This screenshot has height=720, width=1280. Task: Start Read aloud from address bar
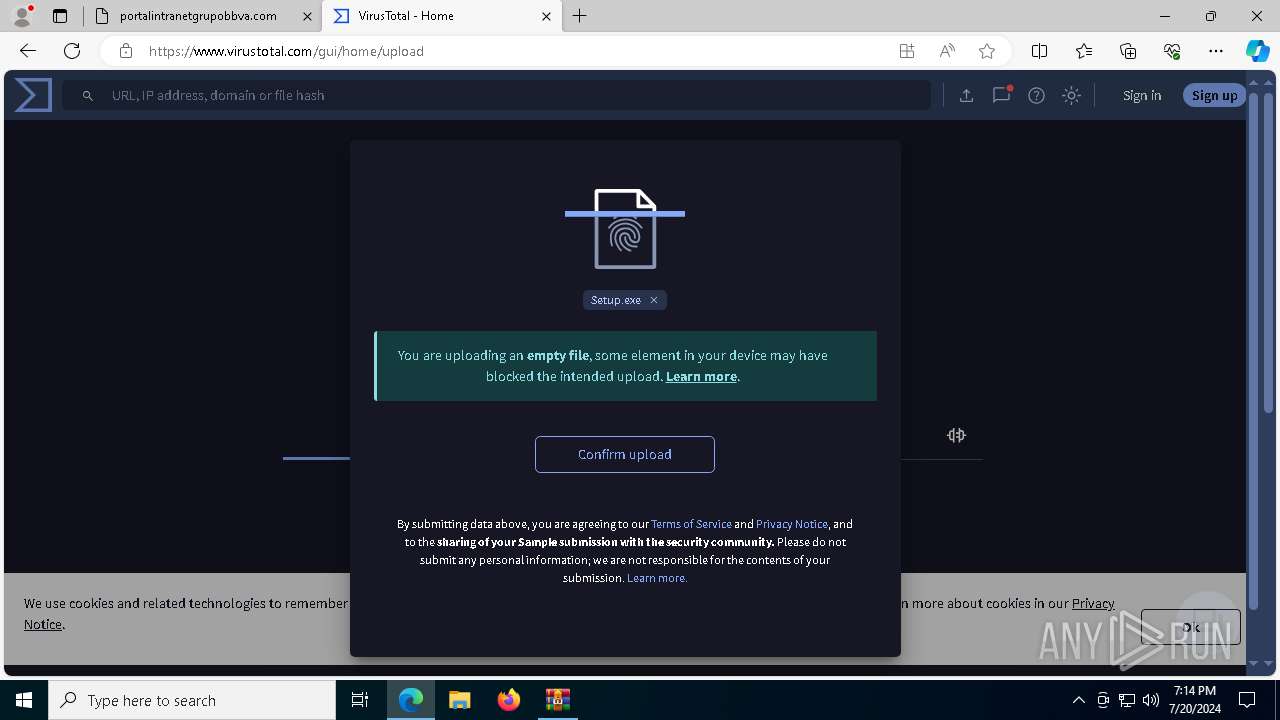click(947, 51)
